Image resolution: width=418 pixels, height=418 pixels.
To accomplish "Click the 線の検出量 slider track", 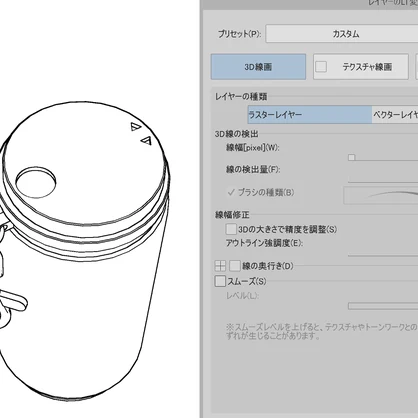I will click(x=383, y=182).
